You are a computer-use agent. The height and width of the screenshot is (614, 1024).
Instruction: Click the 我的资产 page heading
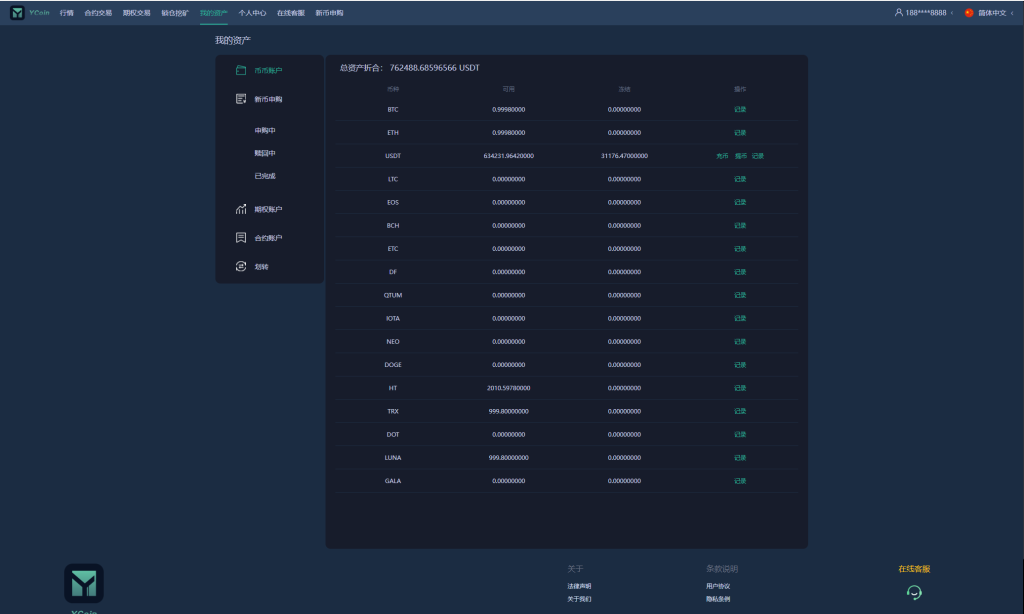(x=233, y=40)
